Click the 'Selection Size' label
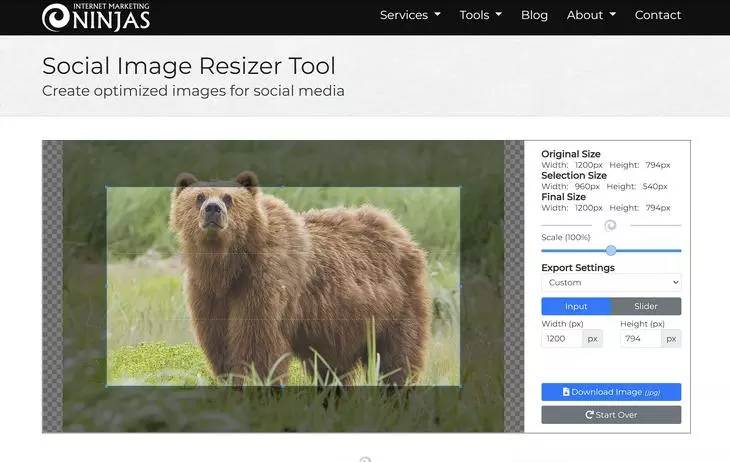 (x=574, y=175)
